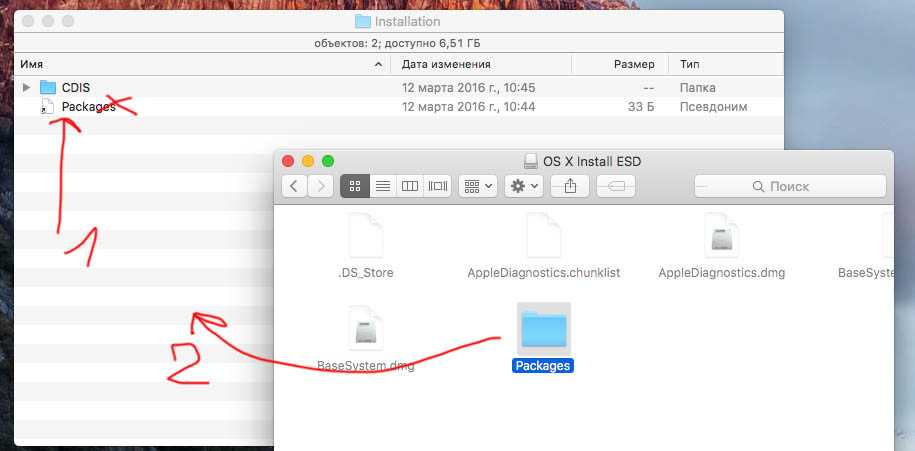Go forward in OS X Install ESD window

[320, 186]
